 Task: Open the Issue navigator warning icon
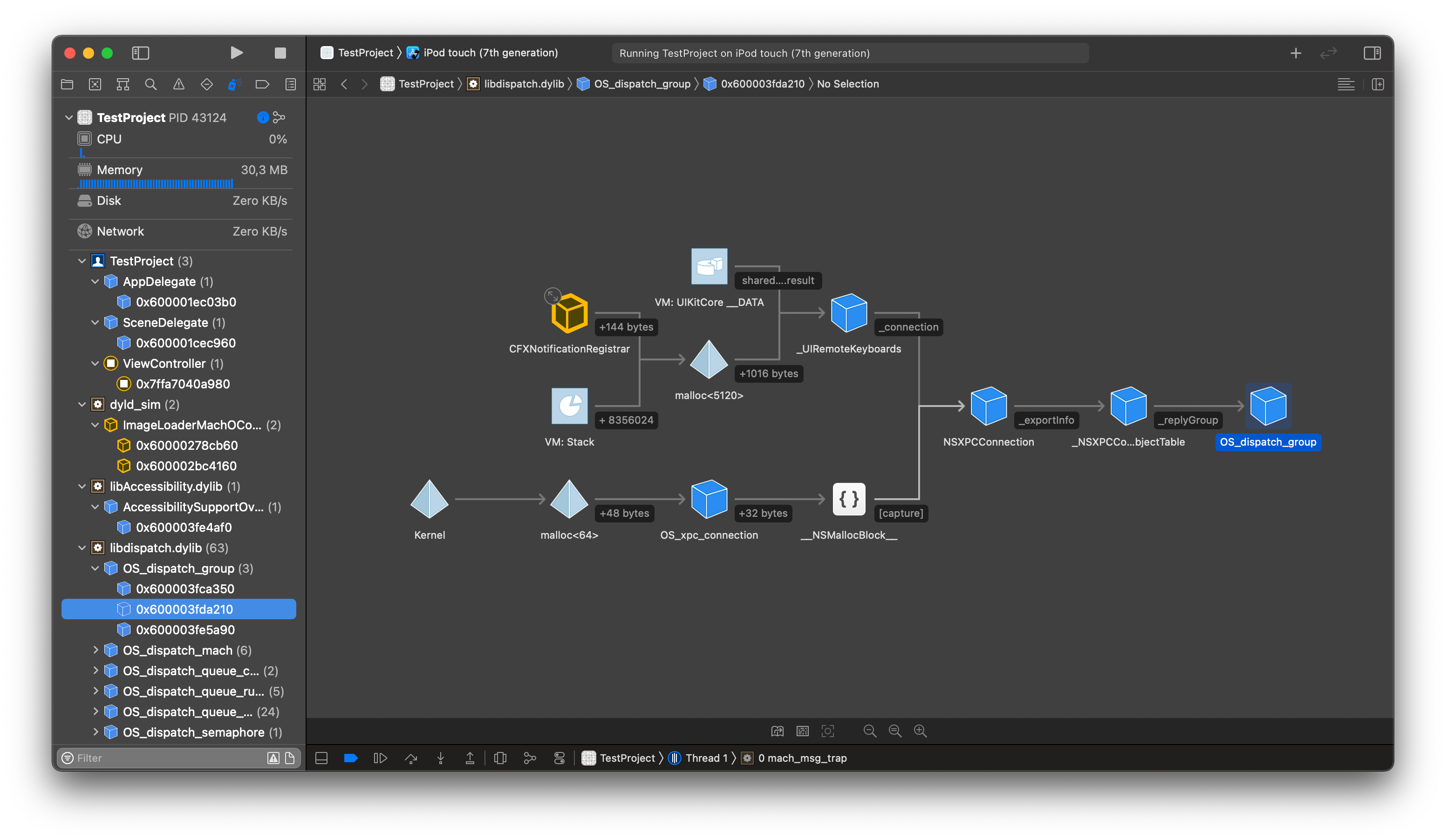[179, 84]
